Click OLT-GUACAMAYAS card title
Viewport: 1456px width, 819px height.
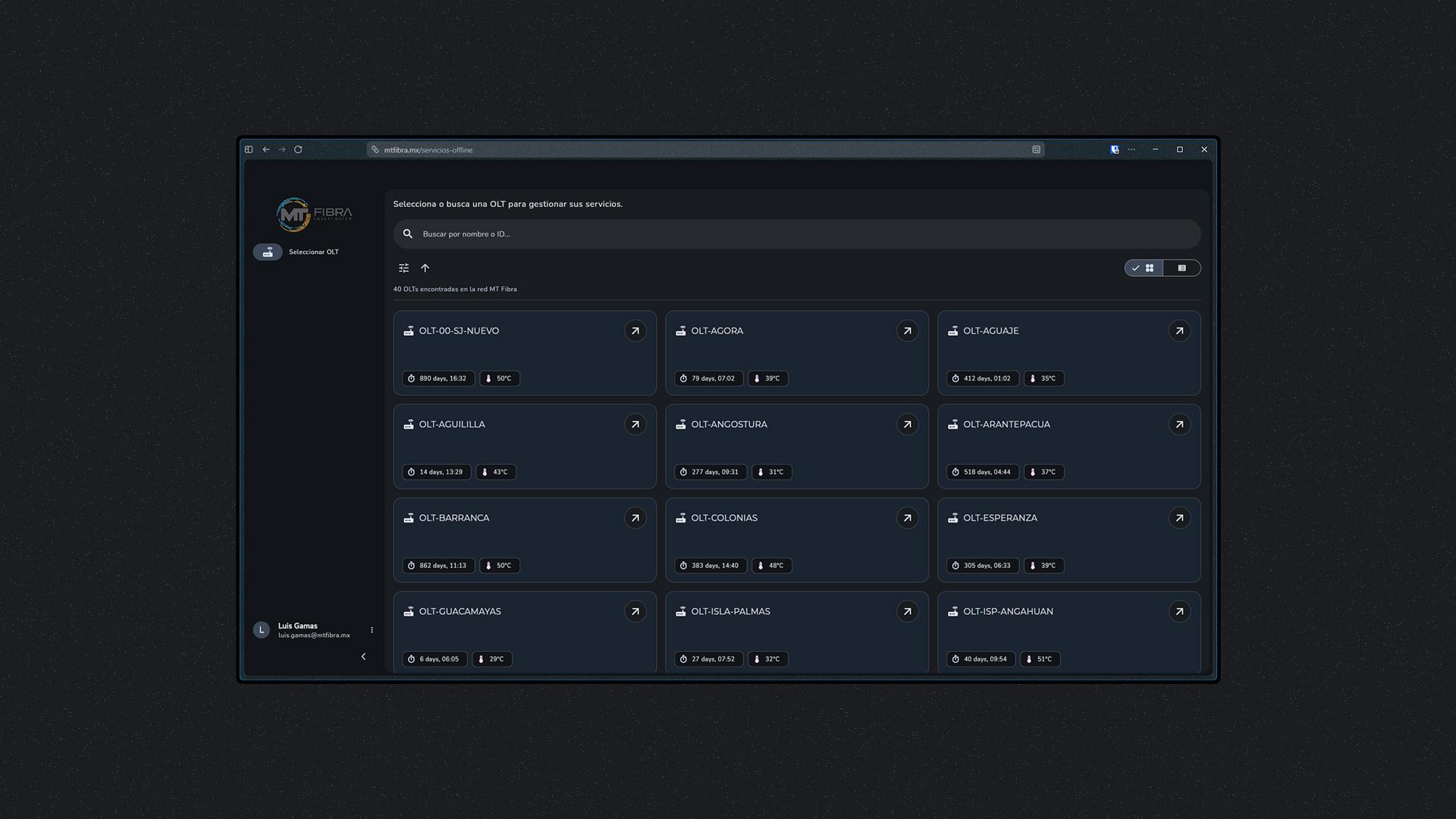[460, 611]
